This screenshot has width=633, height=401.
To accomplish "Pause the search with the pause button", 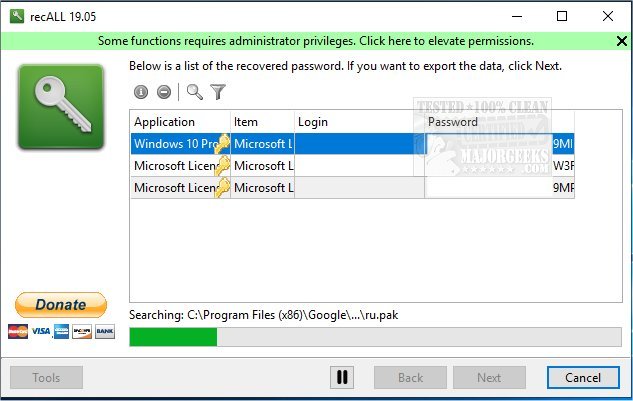I will tap(342, 378).
